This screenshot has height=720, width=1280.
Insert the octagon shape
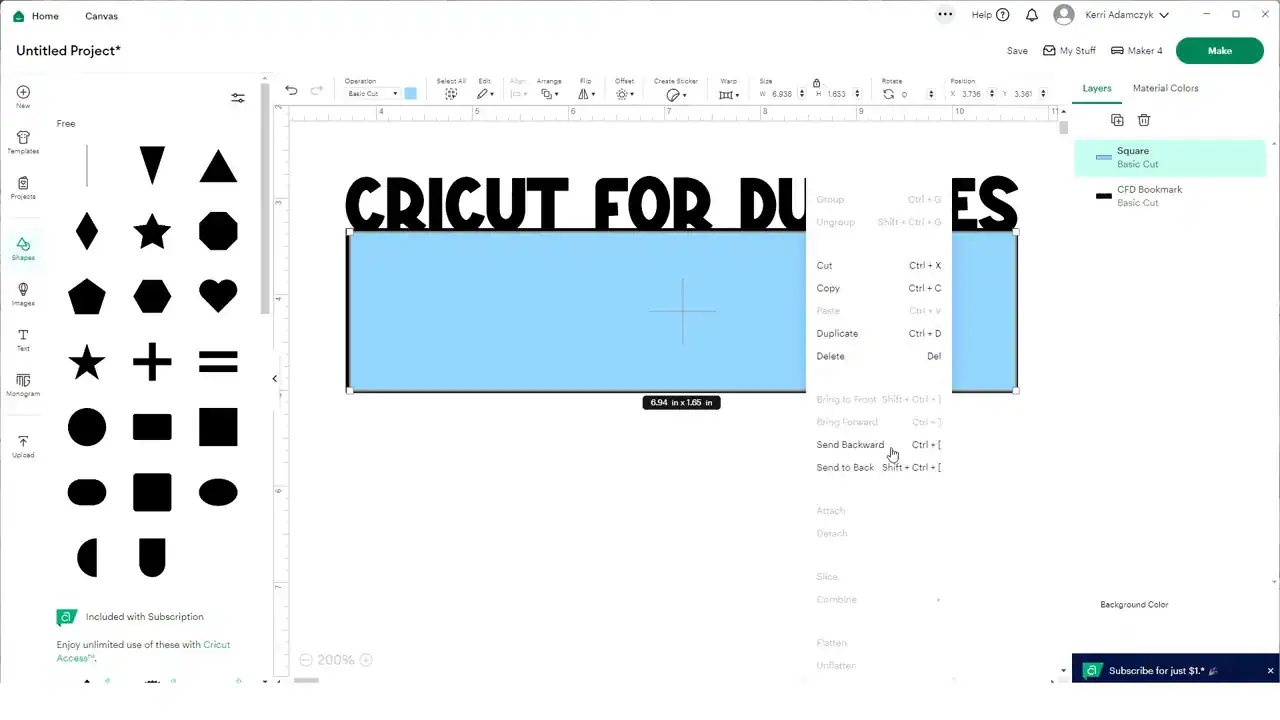[218, 231]
